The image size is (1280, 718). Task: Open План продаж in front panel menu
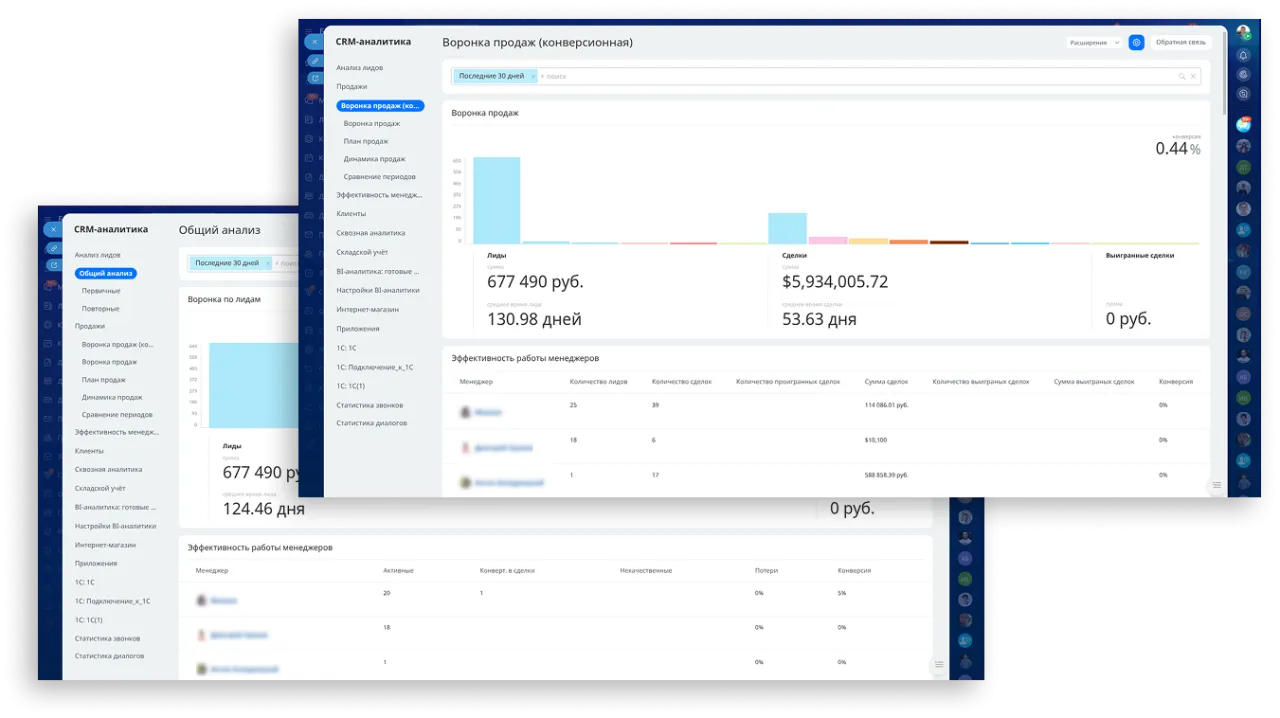[x=365, y=141]
